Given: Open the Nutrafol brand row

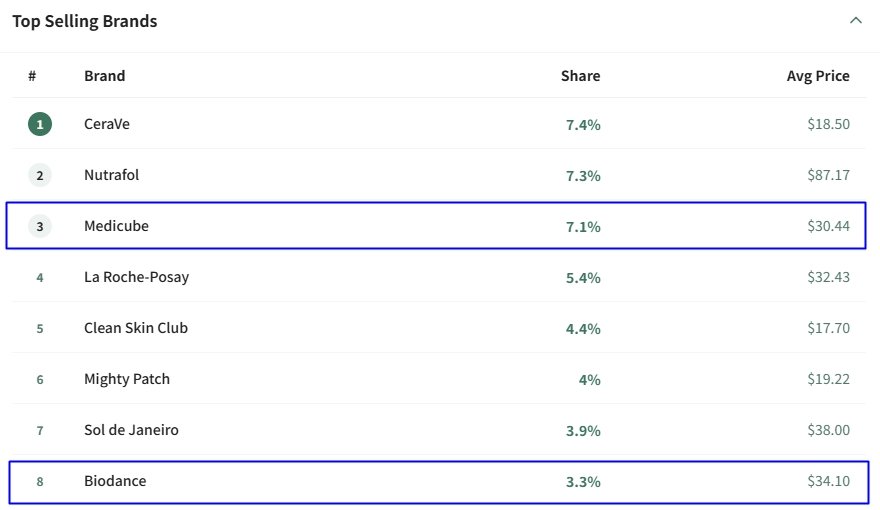Looking at the screenshot, I should point(112,176).
